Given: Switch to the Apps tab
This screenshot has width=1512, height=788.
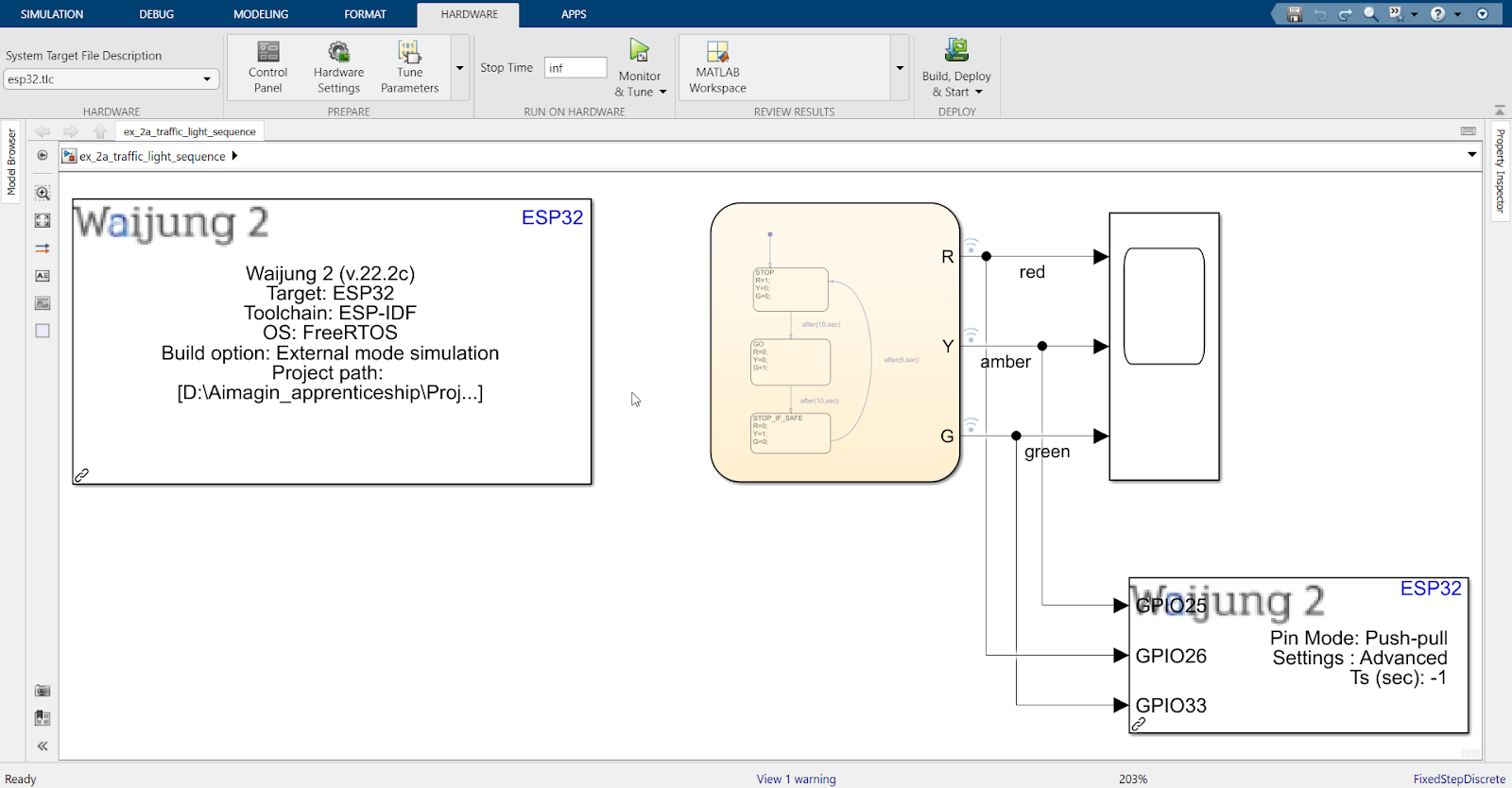Looking at the screenshot, I should [574, 14].
